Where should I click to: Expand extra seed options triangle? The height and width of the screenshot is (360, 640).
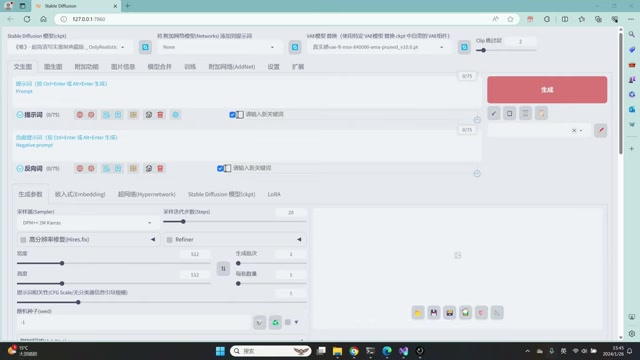pyautogui.click(x=296, y=322)
